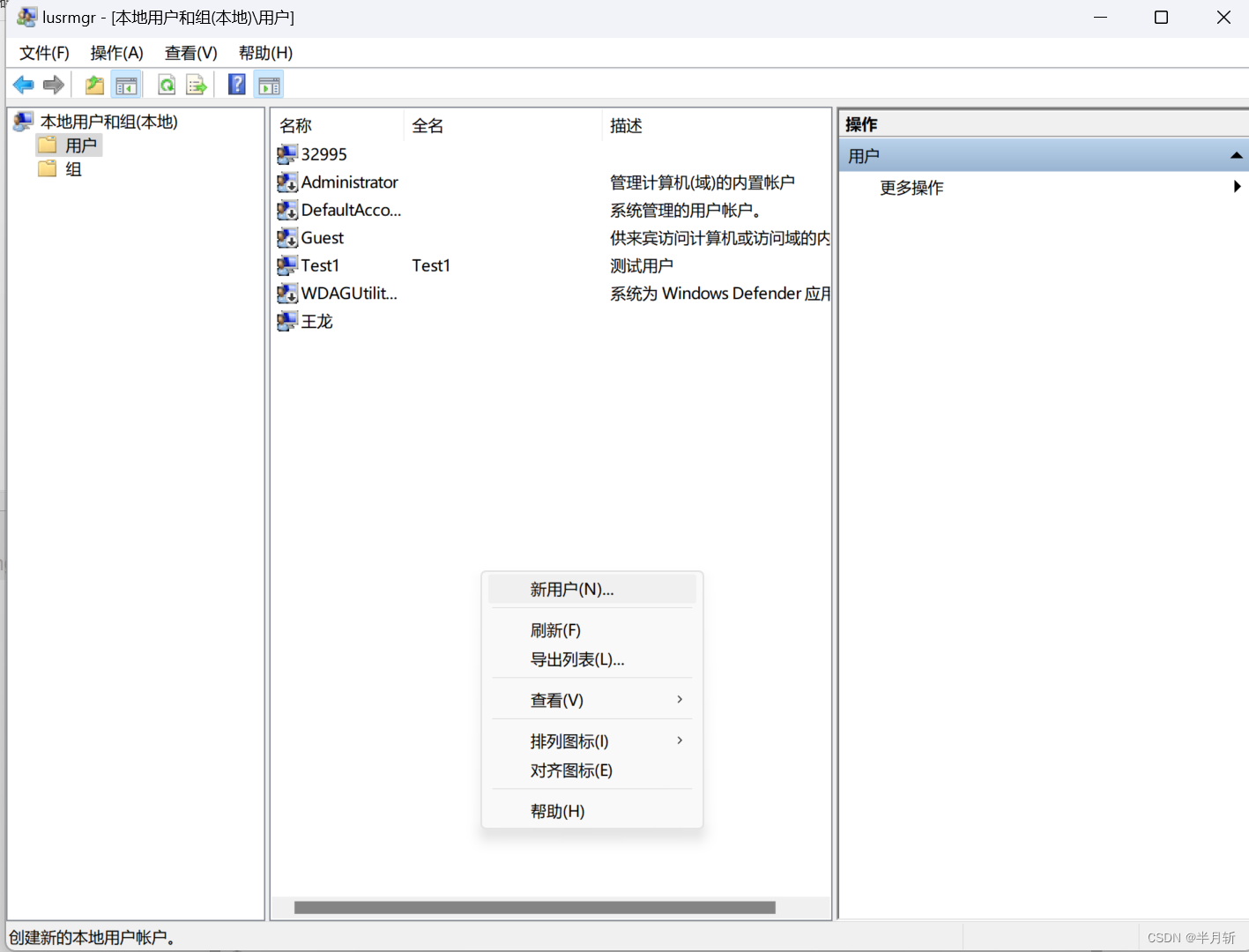This screenshot has width=1249, height=952.
Task: Select the 32995 user name
Action: coord(324,154)
